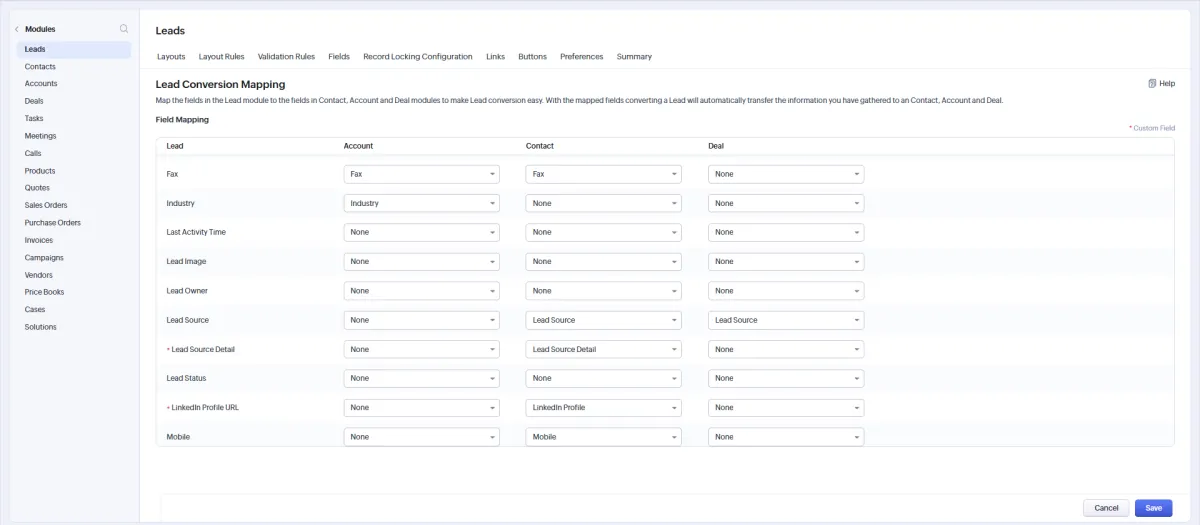The width and height of the screenshot is (1200, 525).
Task: Switch to the Validation Rules tab
Action: point(286,57)
